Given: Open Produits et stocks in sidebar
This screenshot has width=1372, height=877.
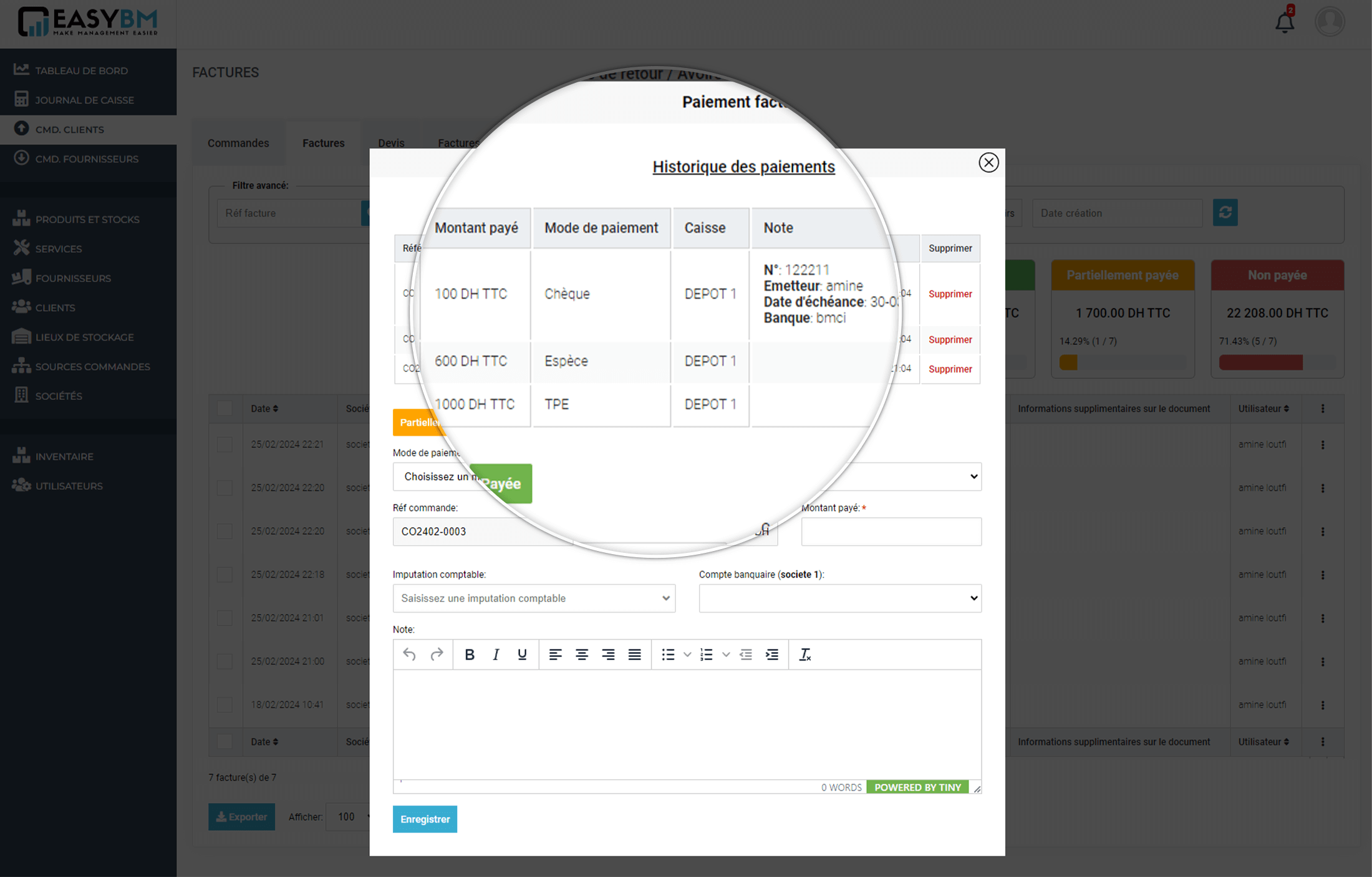Looking at the screenshot, I should click(89, 219).
